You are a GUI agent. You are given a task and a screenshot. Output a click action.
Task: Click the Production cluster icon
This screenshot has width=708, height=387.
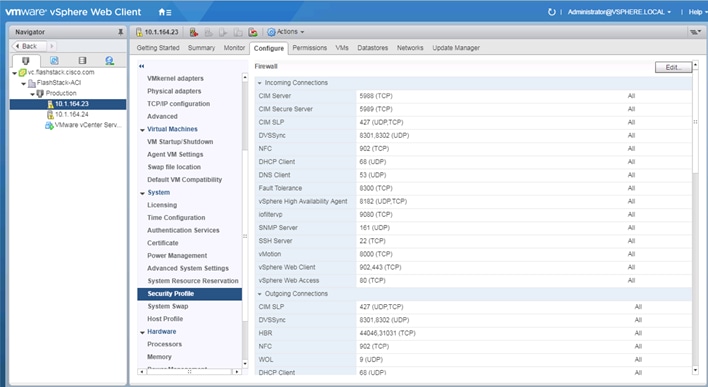click(40, 93)
